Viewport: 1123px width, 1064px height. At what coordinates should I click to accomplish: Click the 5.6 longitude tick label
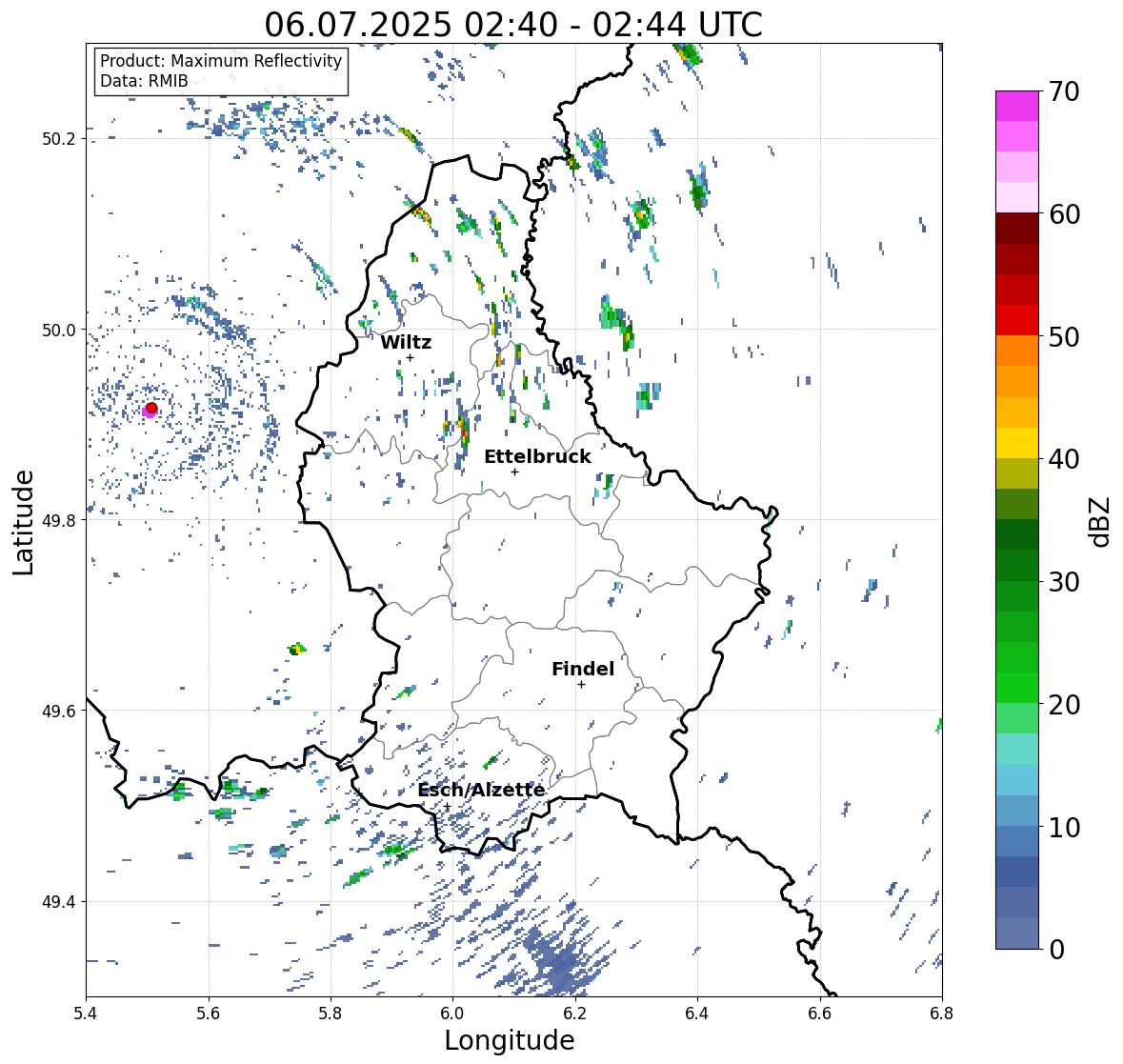point(209,1014)
